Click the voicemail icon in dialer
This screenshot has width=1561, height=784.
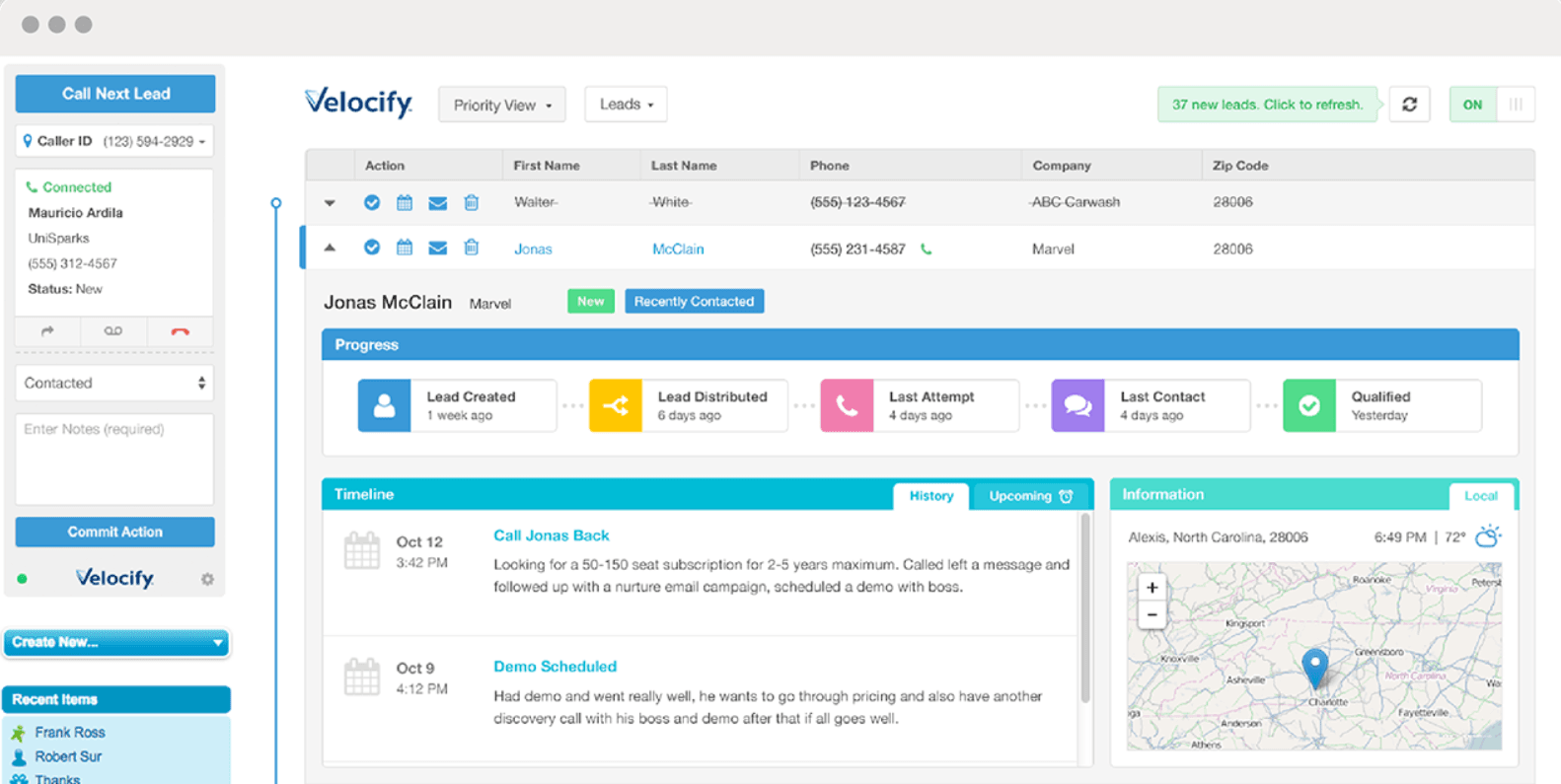(113, 331)
